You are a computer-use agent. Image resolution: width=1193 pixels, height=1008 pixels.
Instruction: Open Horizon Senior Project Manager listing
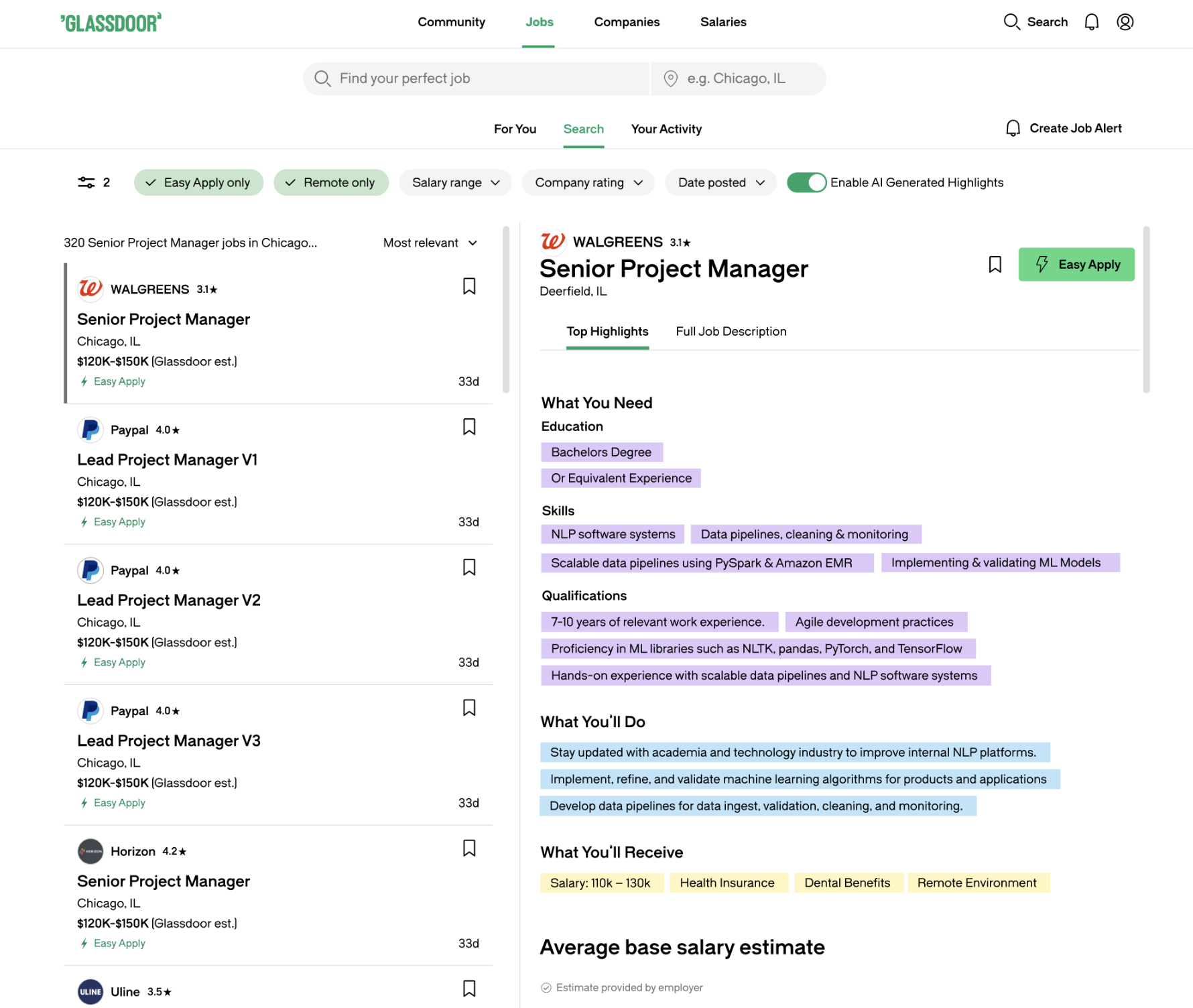[x=279, y=895]
